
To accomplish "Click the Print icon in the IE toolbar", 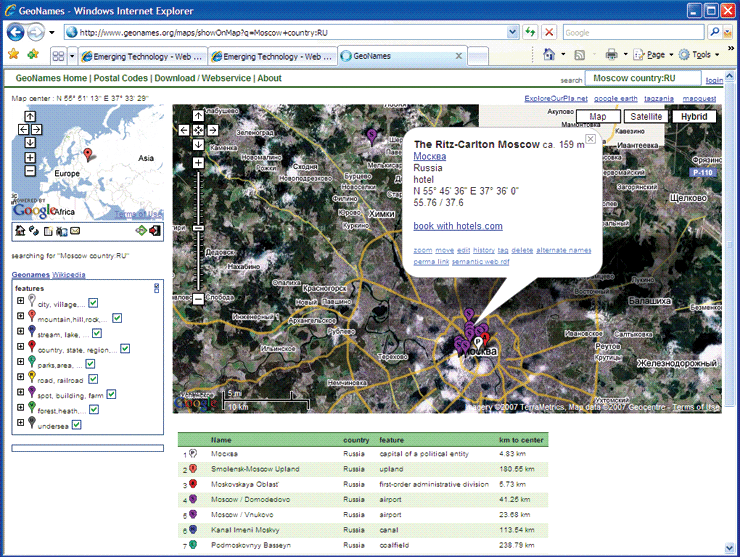I will 611,55.
